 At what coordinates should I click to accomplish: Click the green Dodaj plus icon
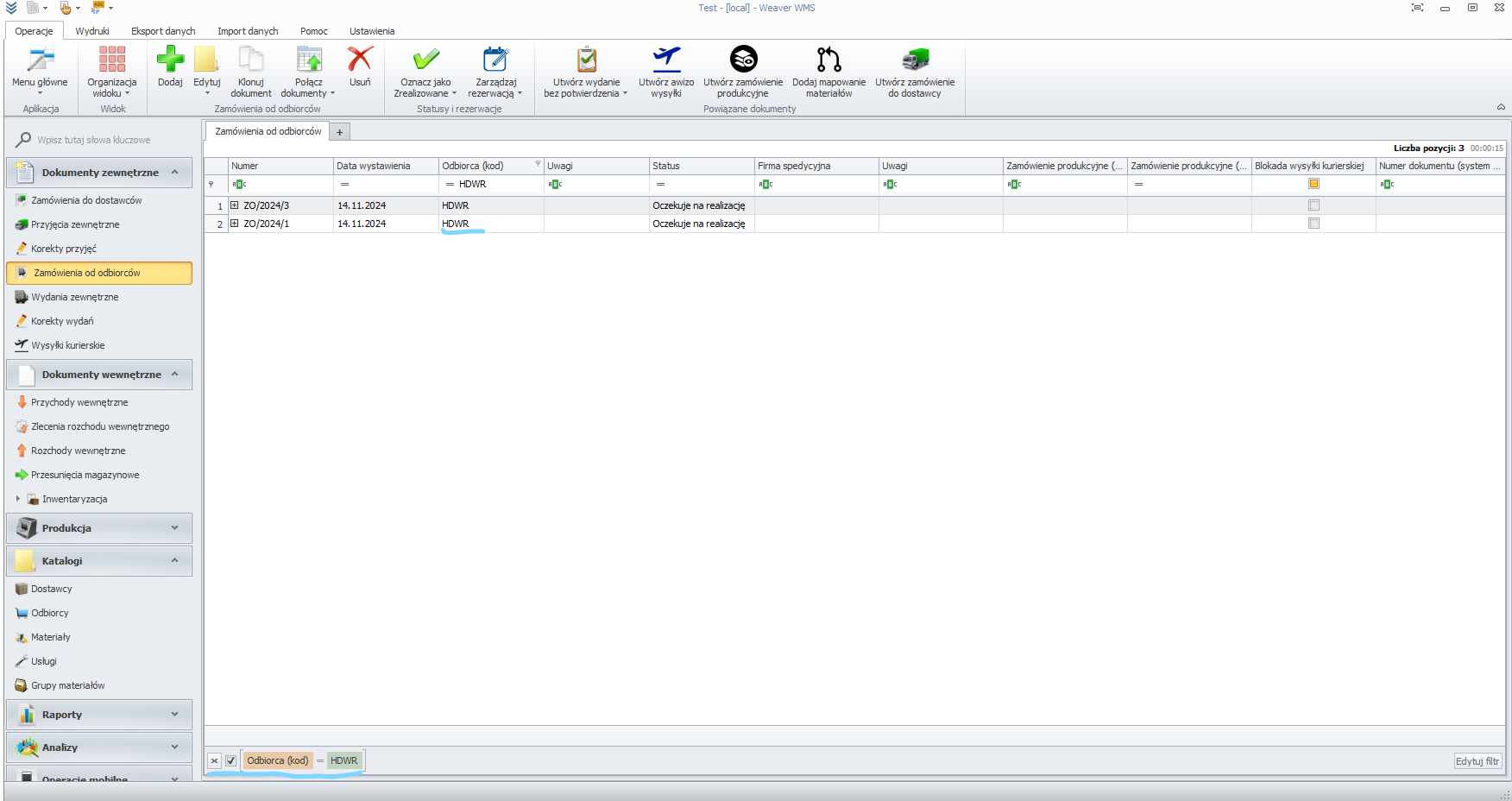tap(170, 60)
